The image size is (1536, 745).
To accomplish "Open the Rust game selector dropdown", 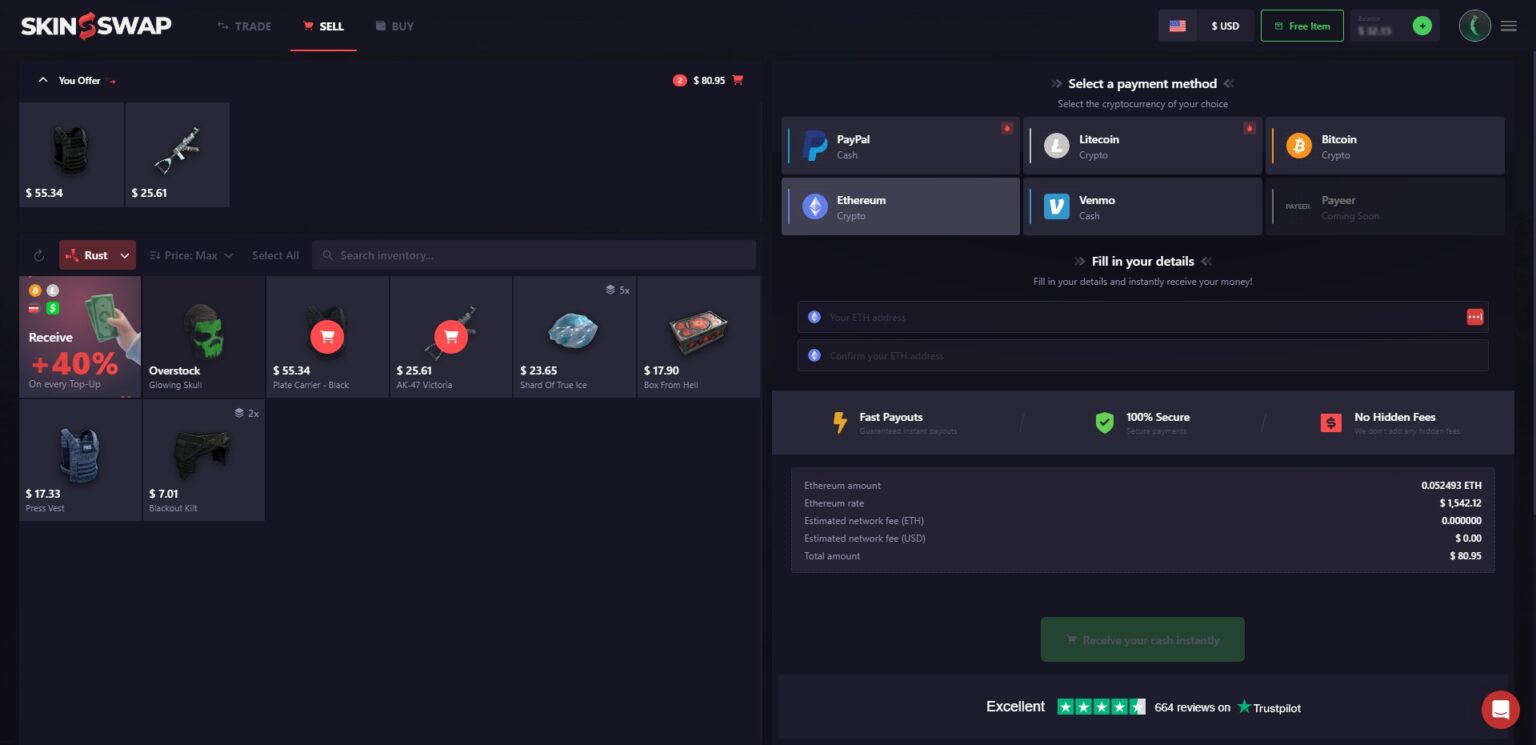I will click(97, 255).
